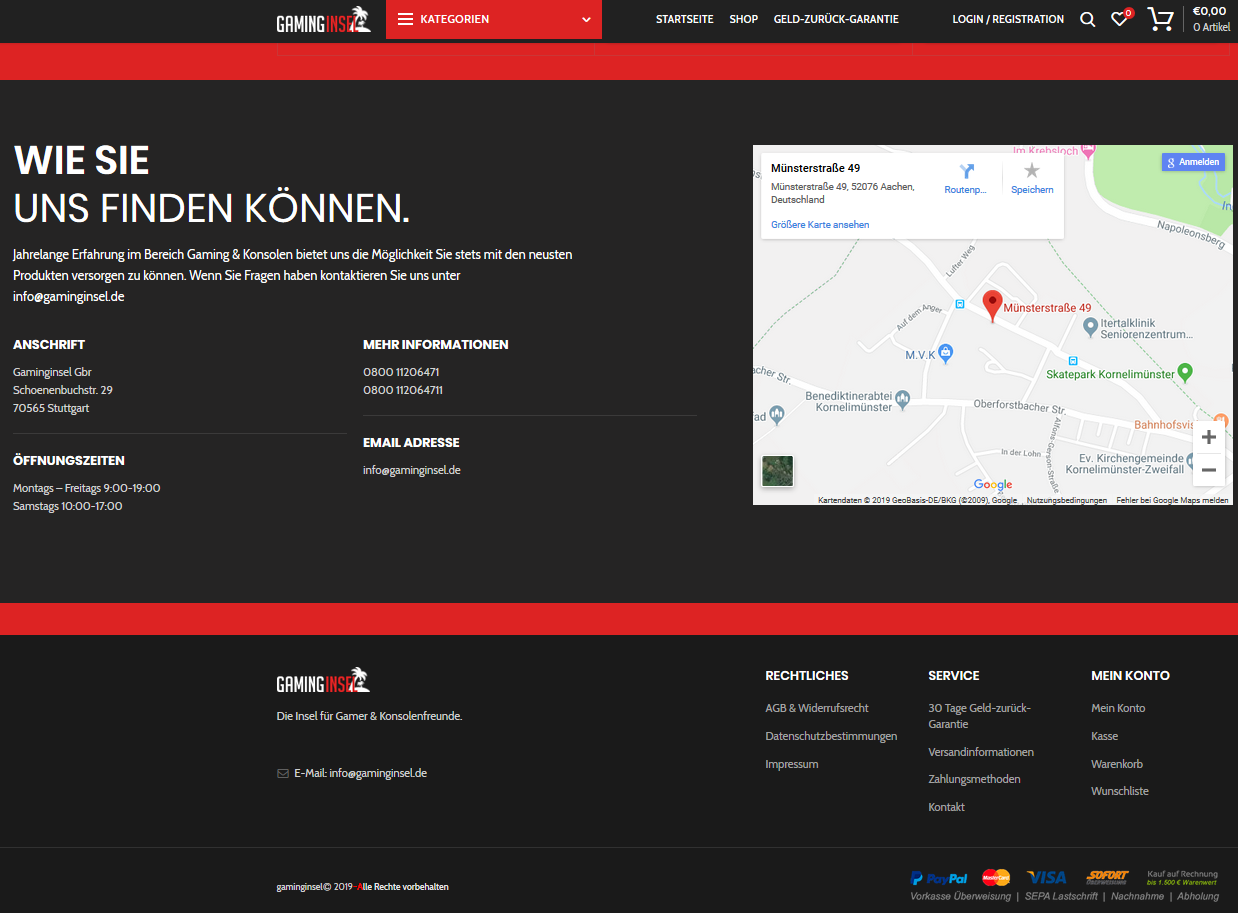Open Größere Karte ansehen link

coord(820,225)
